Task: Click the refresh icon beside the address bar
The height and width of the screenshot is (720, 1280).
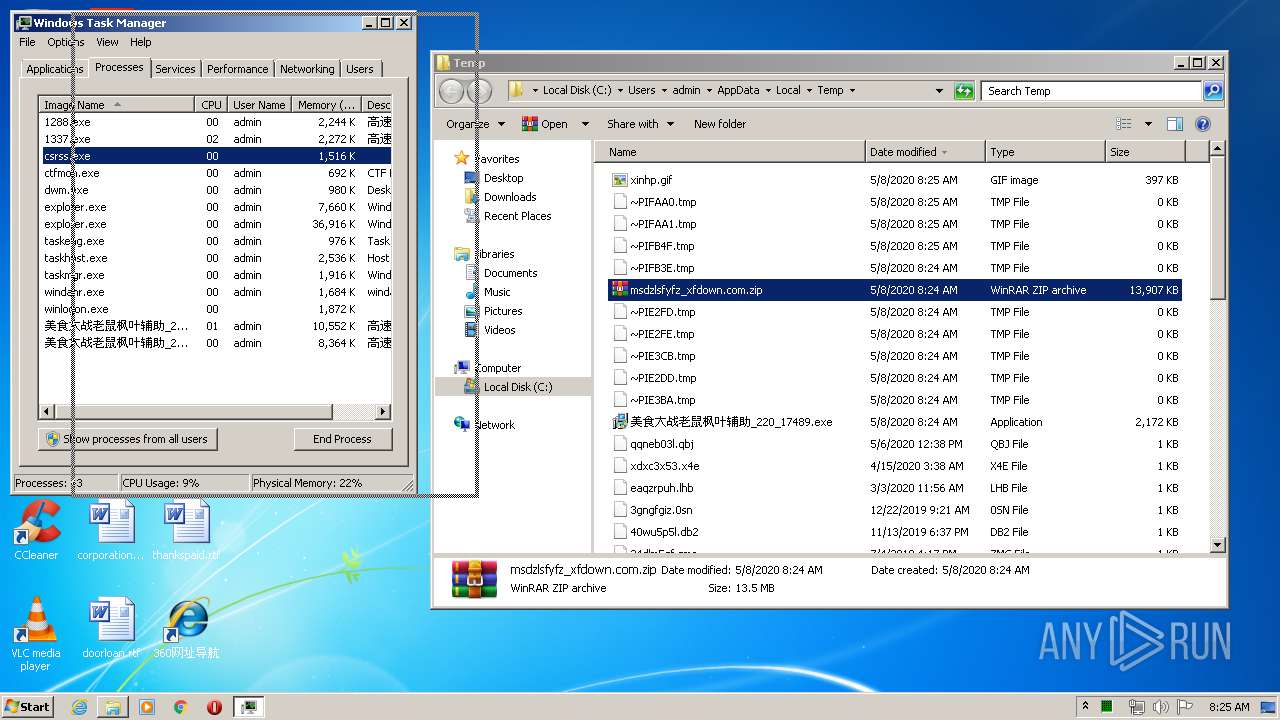Action: point(964,91)
